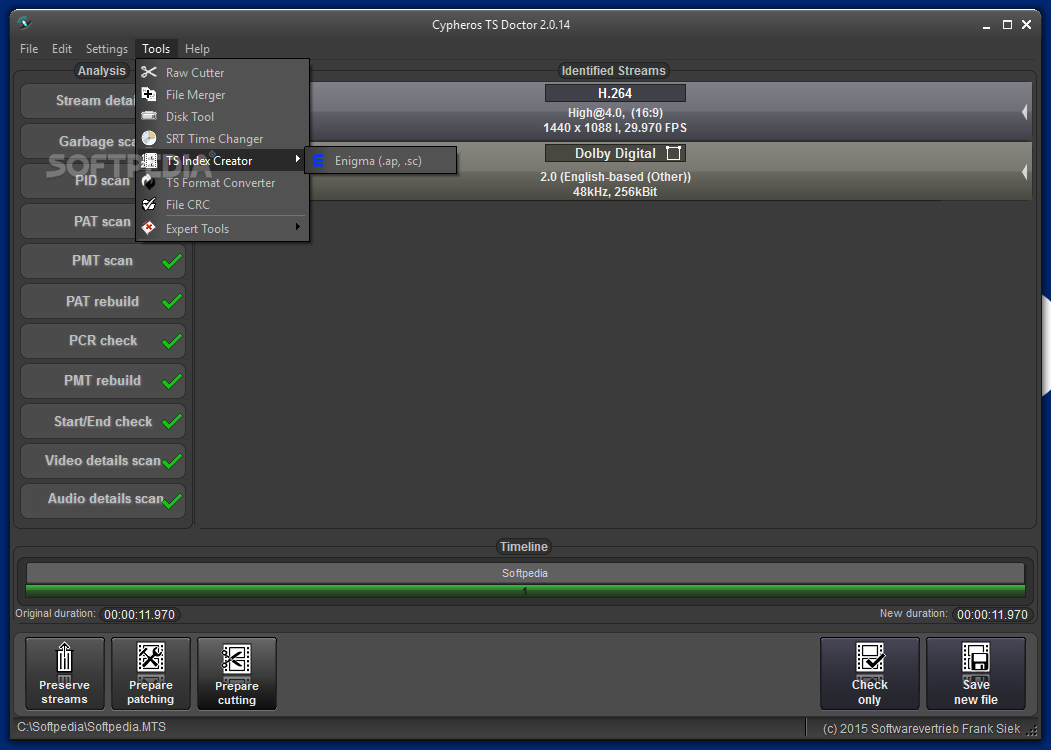Click the PMT scan button label
1051x750 pixels.
pos(103,261)
